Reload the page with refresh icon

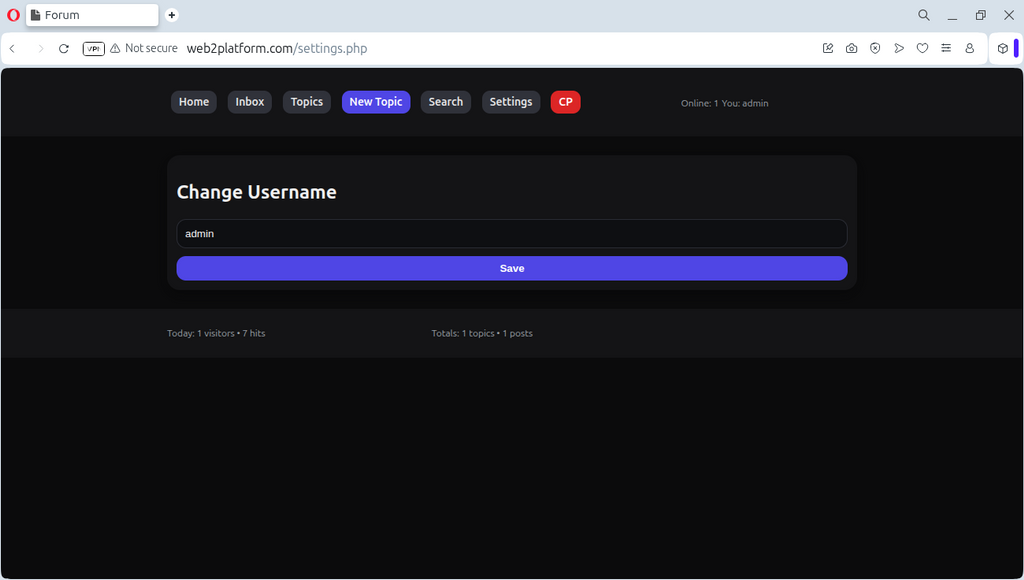click(x=63, y=48)
